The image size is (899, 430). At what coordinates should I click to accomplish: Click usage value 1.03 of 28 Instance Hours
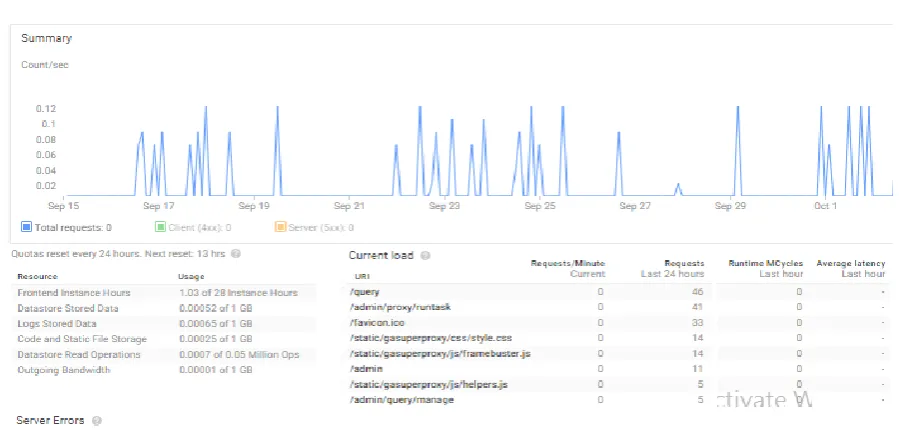click(x=238, y=292)
